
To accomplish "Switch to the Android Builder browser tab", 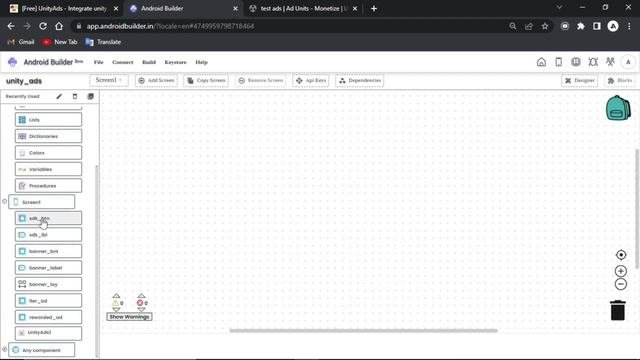I will coord(184,9).
